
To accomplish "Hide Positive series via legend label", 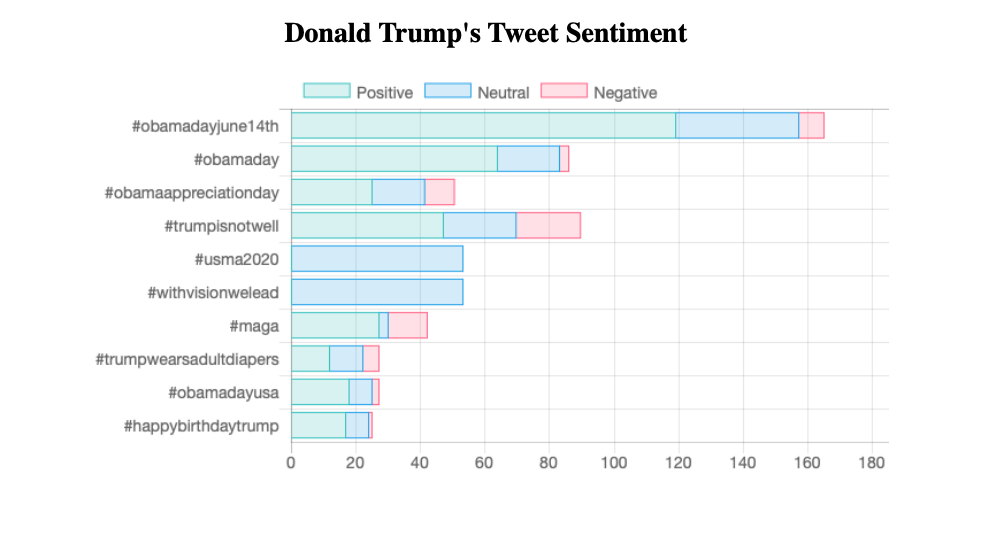I will pyautogui.click(x=384, y=93).
